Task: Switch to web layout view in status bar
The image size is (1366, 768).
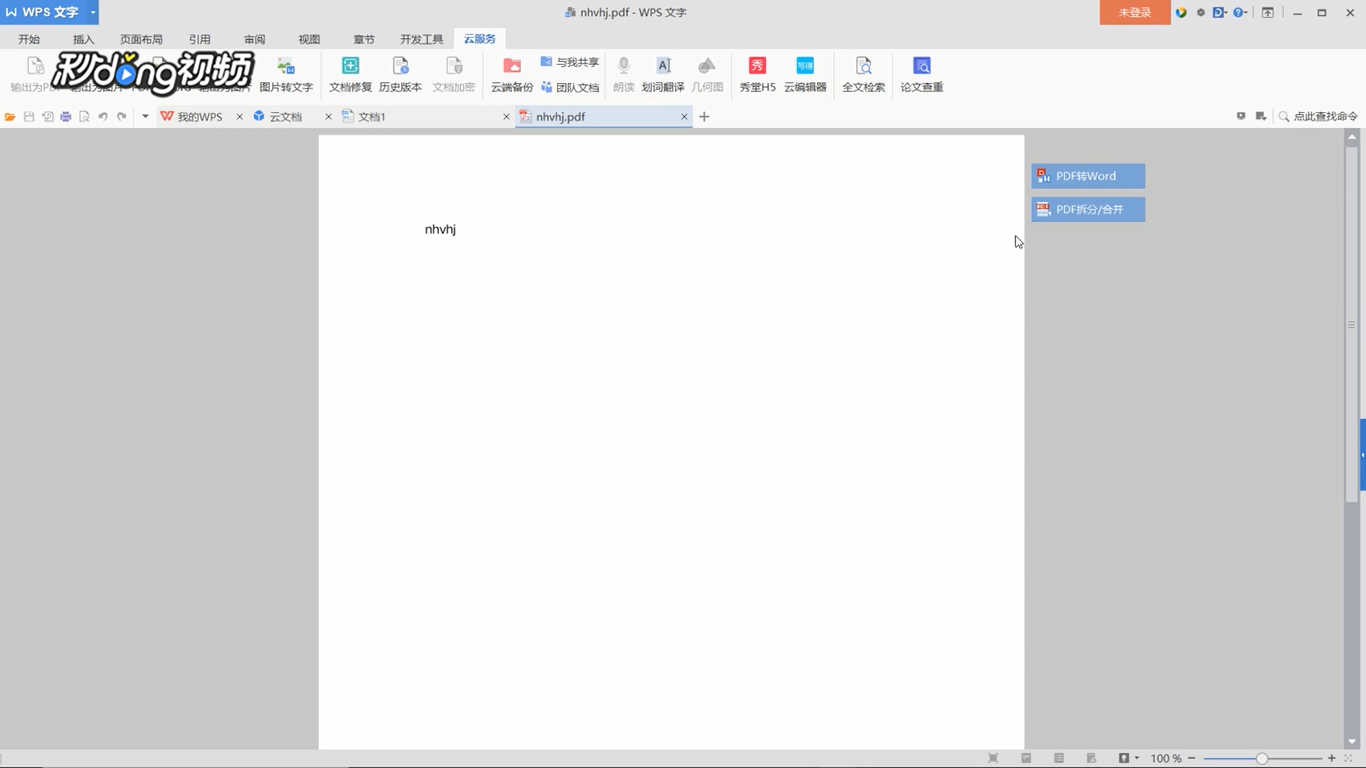Action: [1092, 759]
